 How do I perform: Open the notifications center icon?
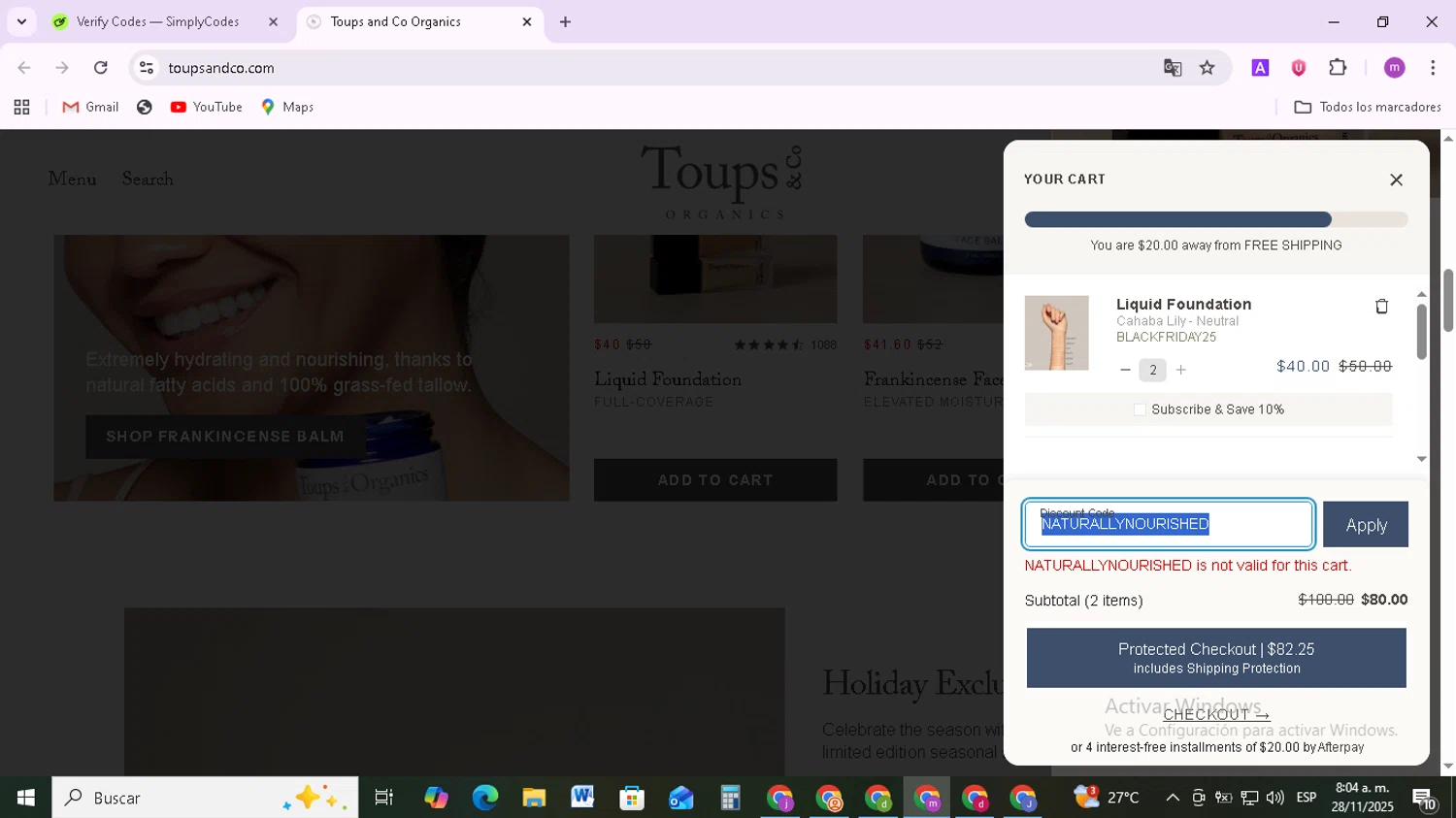1424,799
